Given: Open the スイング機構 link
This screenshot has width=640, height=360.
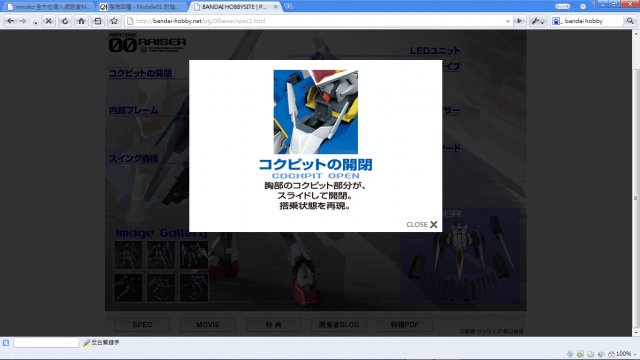Looking at the screenshot, I should click(133, 158).
